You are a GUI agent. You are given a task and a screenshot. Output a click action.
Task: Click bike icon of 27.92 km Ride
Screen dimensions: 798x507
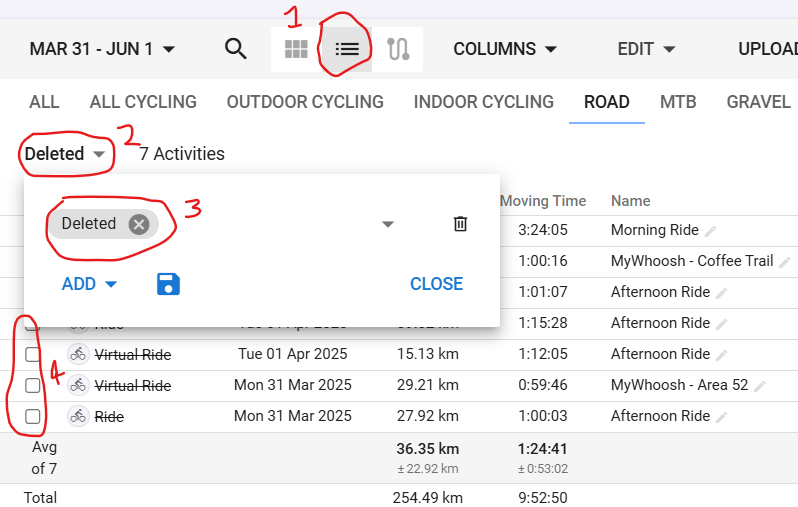pos(78,416)
